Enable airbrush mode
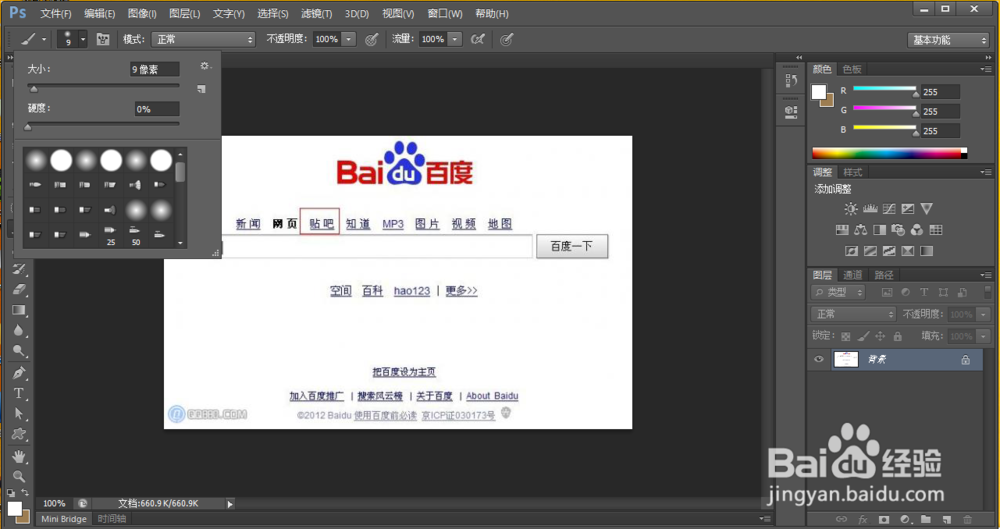The height and width of the screenshot is (529, 1000). (x=478, y=40)
